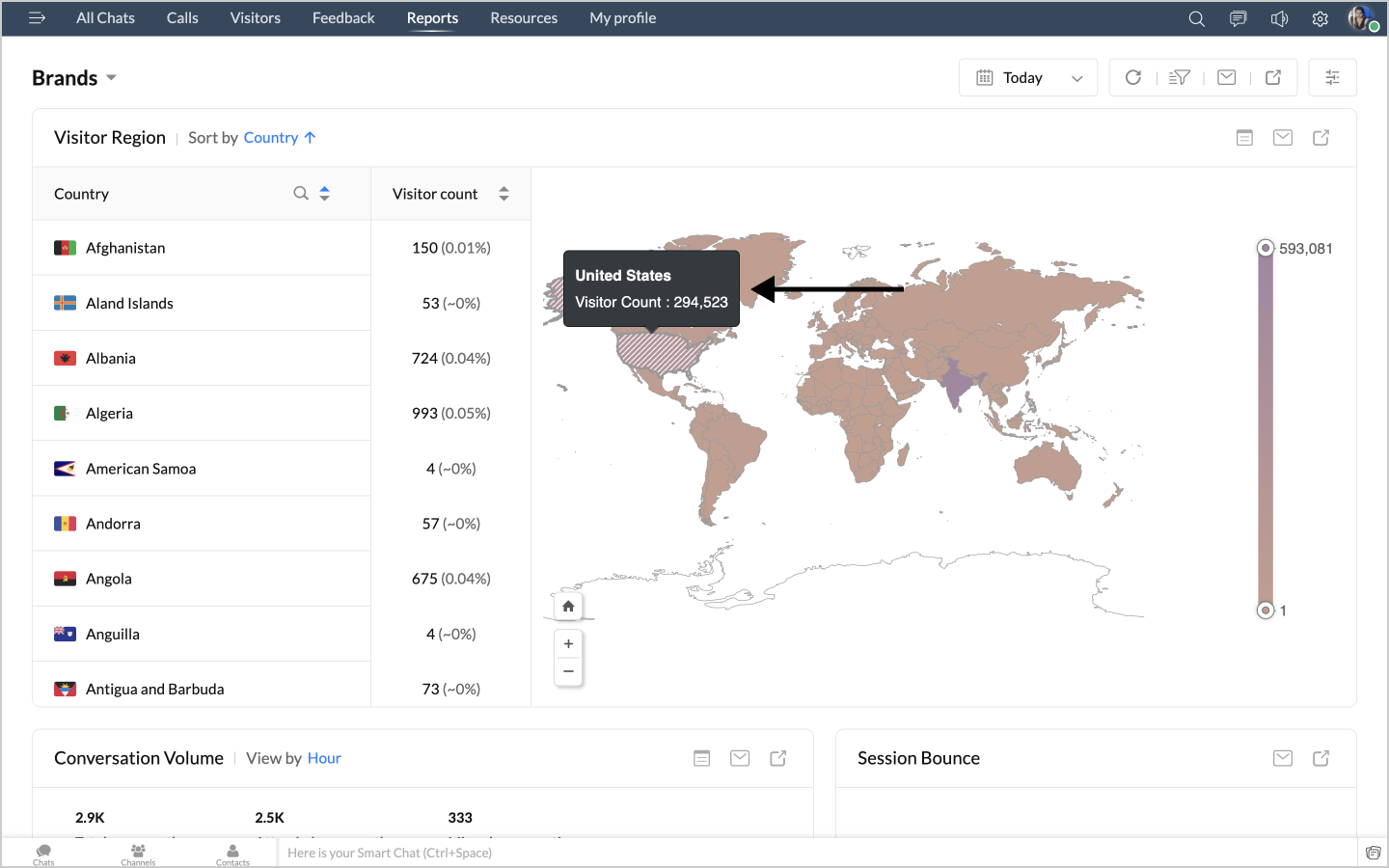The width and height of the screenshot is (1389, 868).
Task: Expand the hamburger navigation menu
Action: pyautogui.click(x=38, y=18)
